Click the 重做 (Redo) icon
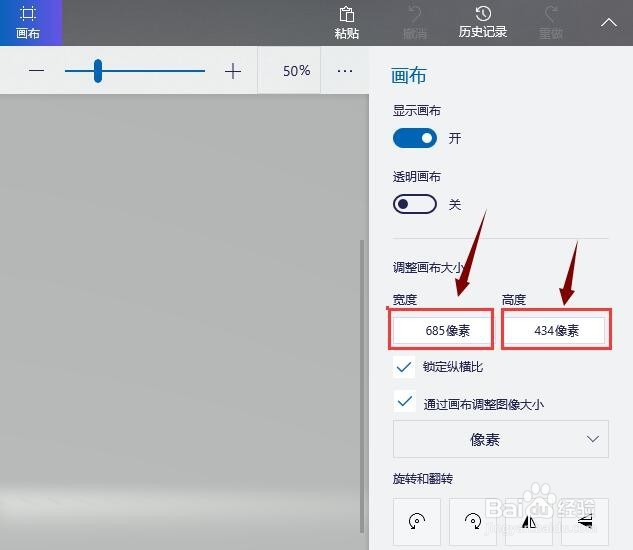This screenshot has width=633, height=550. pyautogui.click(x=551, y=23)
